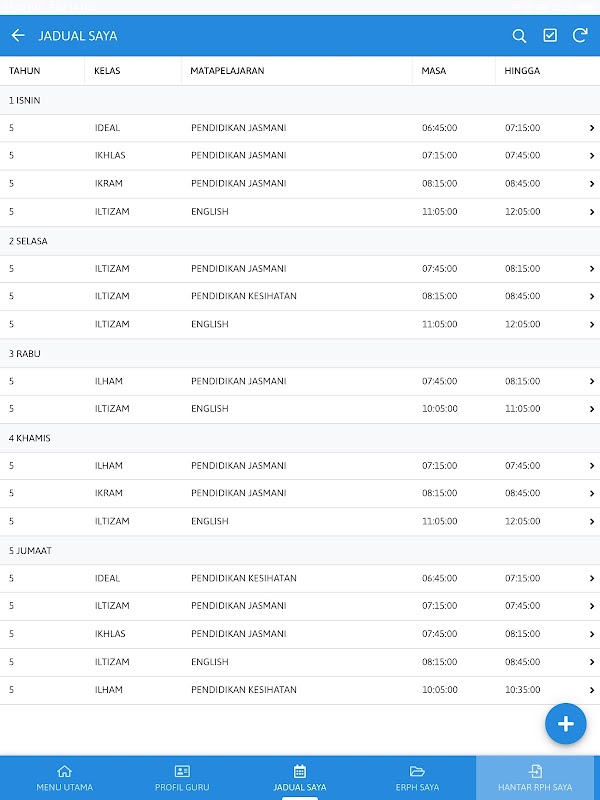600x800 pixels.
Task: Sort by the Matapelajaran column header
Action: [228, 71]
